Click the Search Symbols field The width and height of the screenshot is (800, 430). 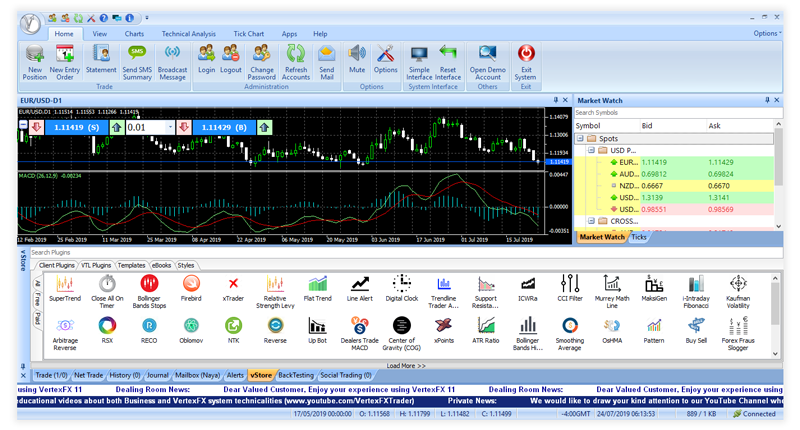click(678, 113)
